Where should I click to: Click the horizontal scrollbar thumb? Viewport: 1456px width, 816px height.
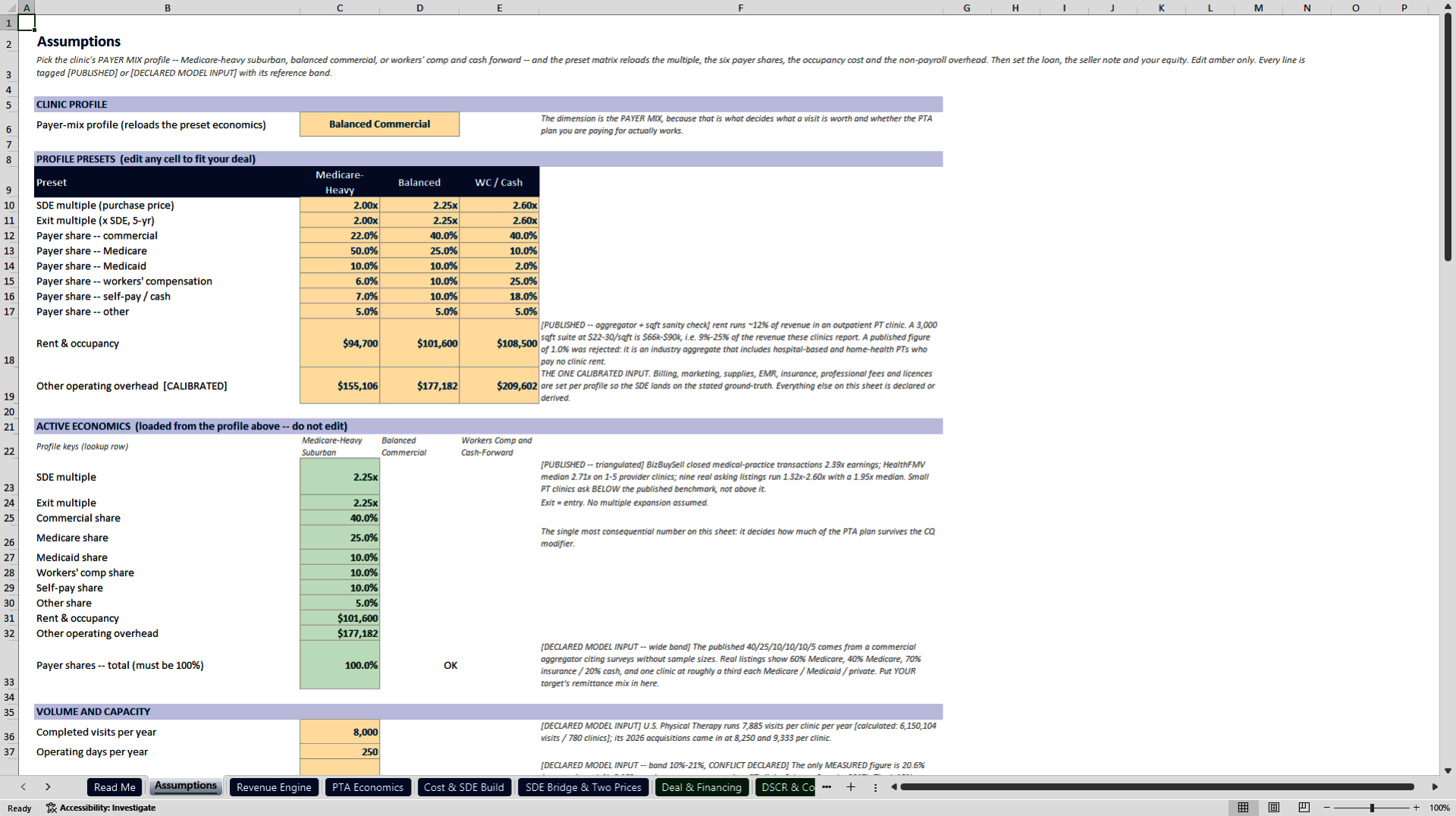click(x=1157, y=787)
